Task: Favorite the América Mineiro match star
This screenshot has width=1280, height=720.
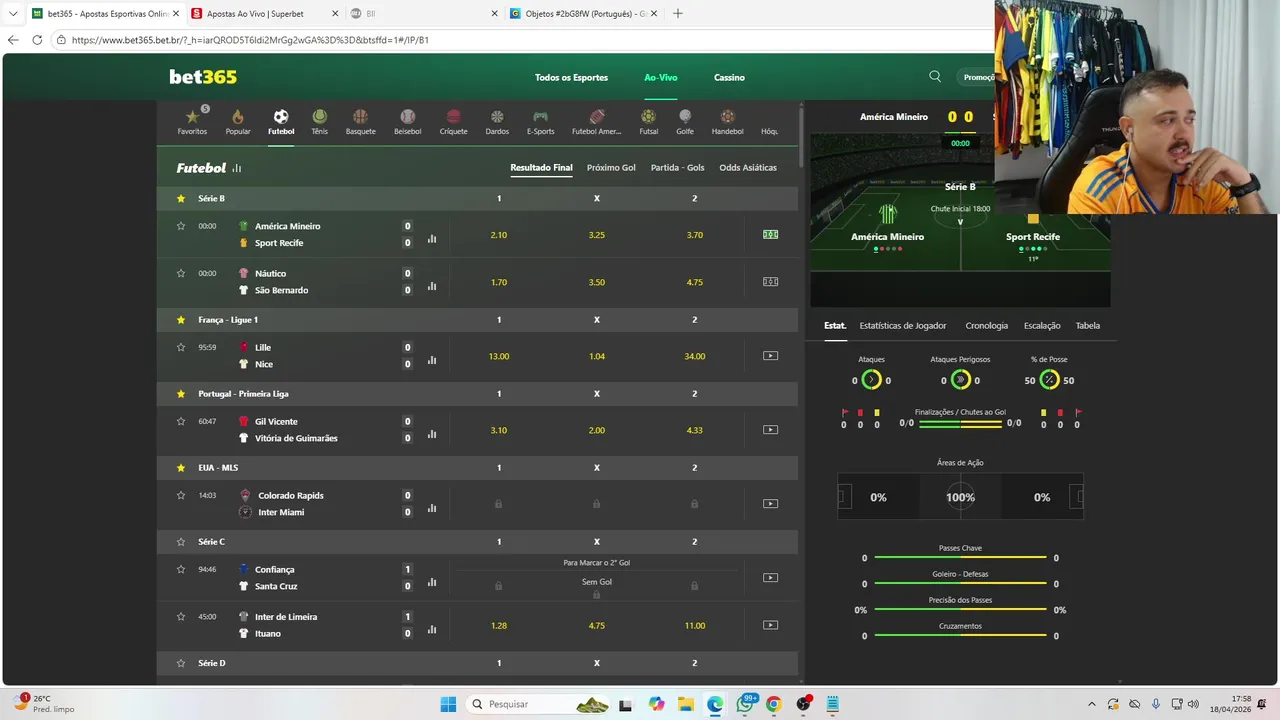Action: click(181, 226)
